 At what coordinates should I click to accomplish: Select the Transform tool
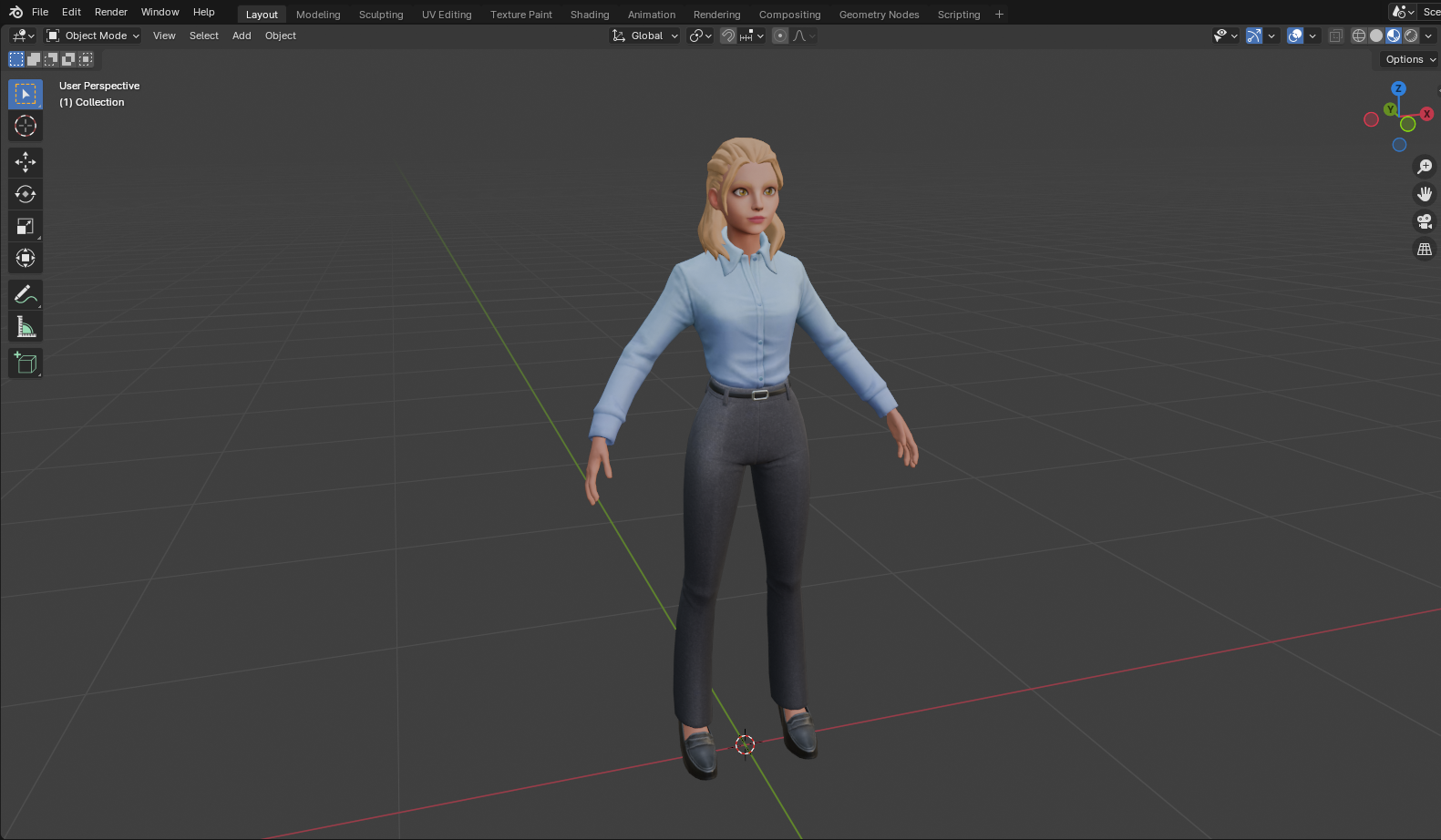[x=26, y=258]
